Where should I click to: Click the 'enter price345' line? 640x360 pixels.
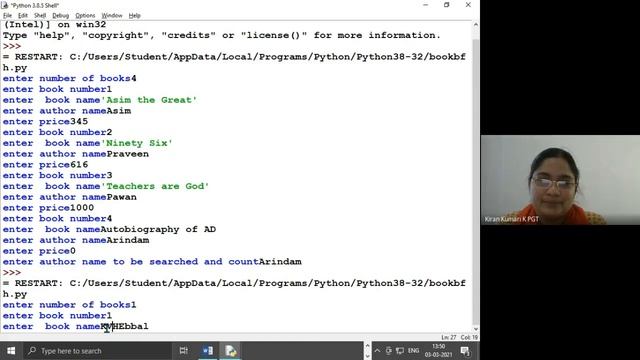click(45, 122)
